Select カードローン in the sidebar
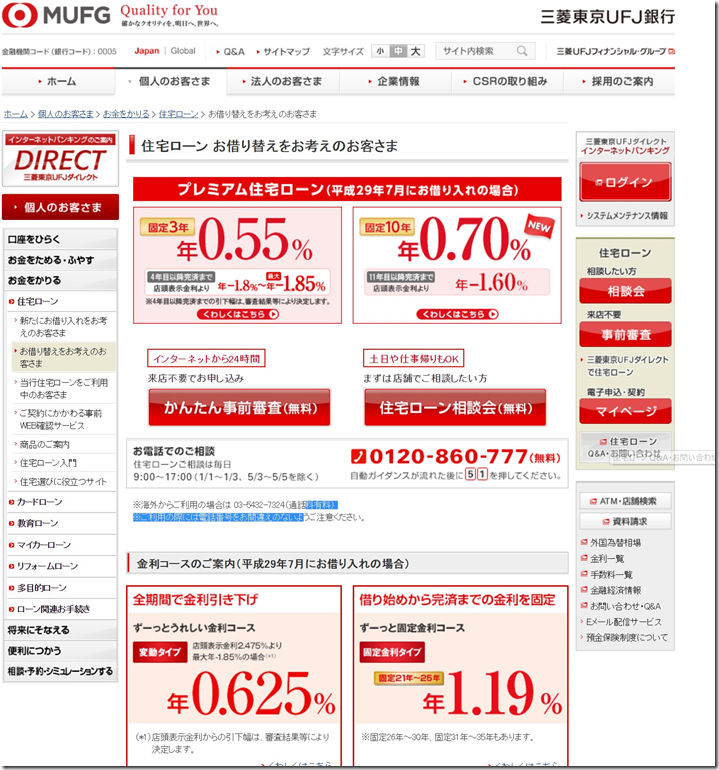The image size is (719, 770). tap(40, 502)
